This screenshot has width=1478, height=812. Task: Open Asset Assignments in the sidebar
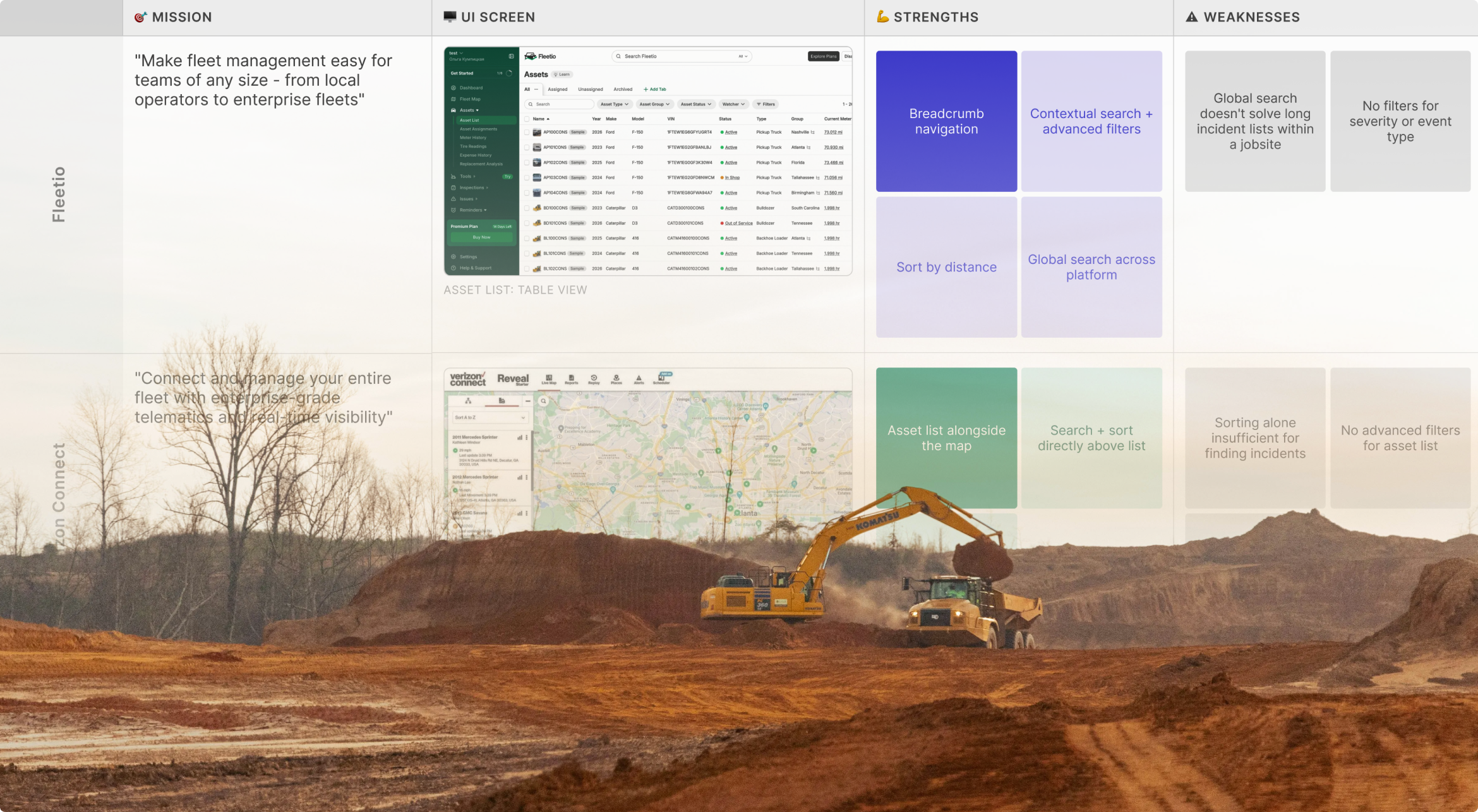coord(478,129)
